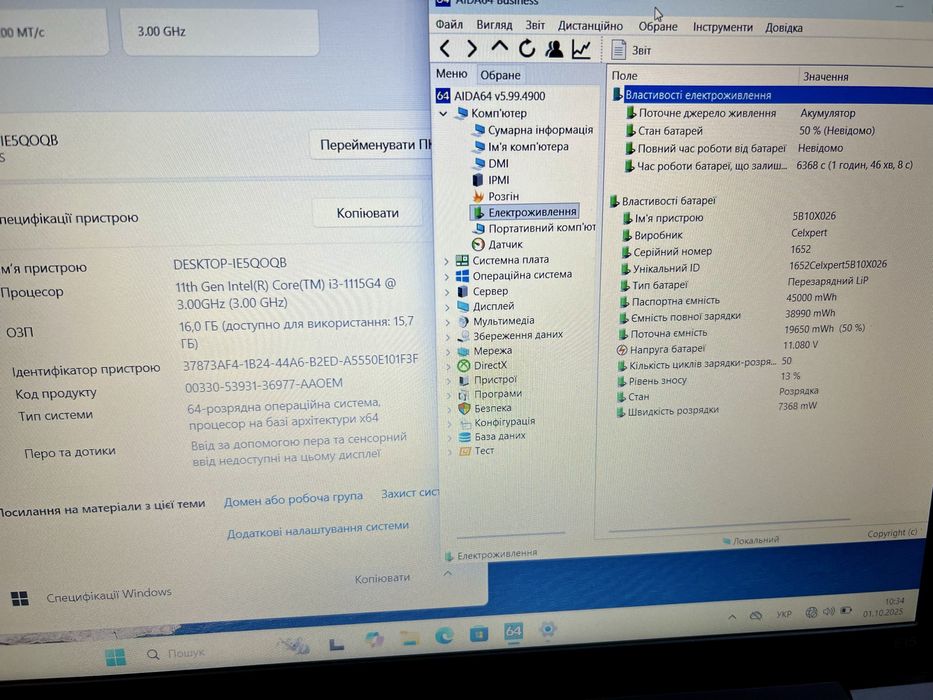Screen dimensions: 933x700
Task: Select the Напруга батареї row
Action: [717, 347]
